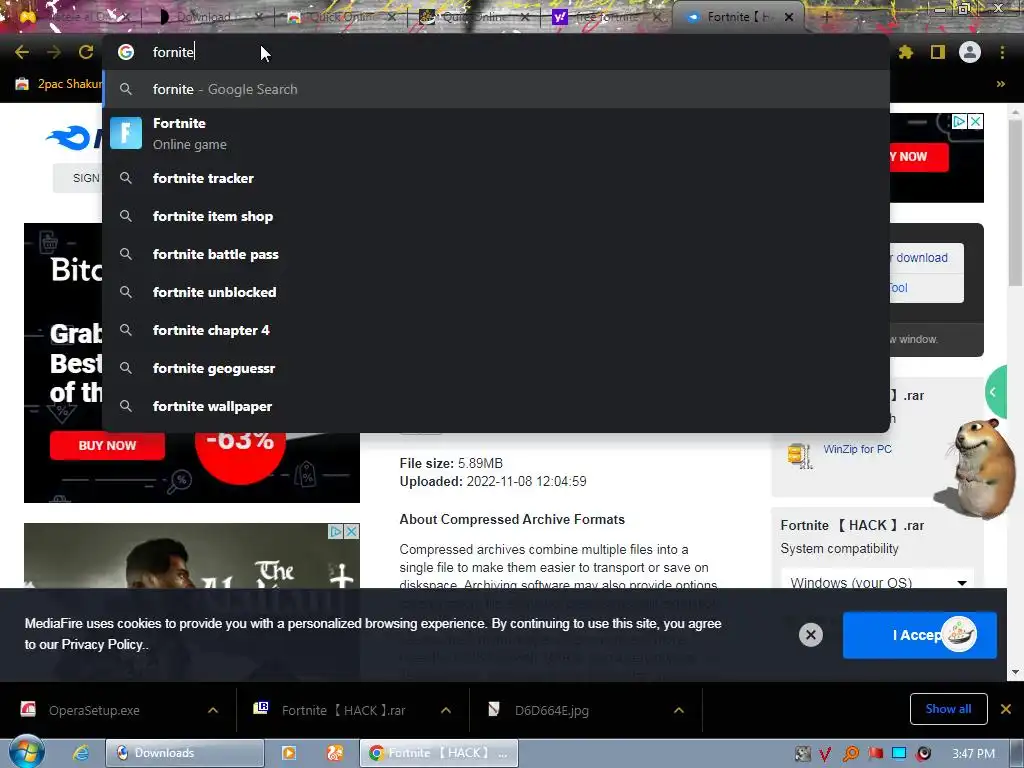Click the WinZip archive icon
1024x768 pixels.
(x=799, y=455)
